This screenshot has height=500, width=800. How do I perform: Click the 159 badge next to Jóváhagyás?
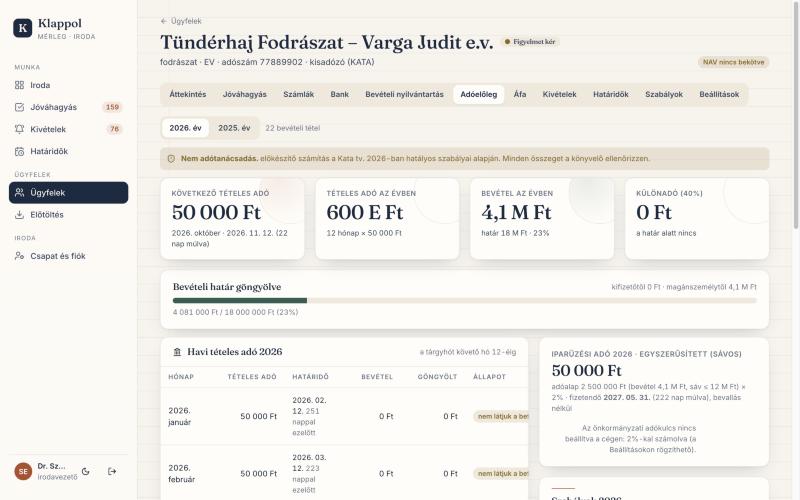coord(112,107)
